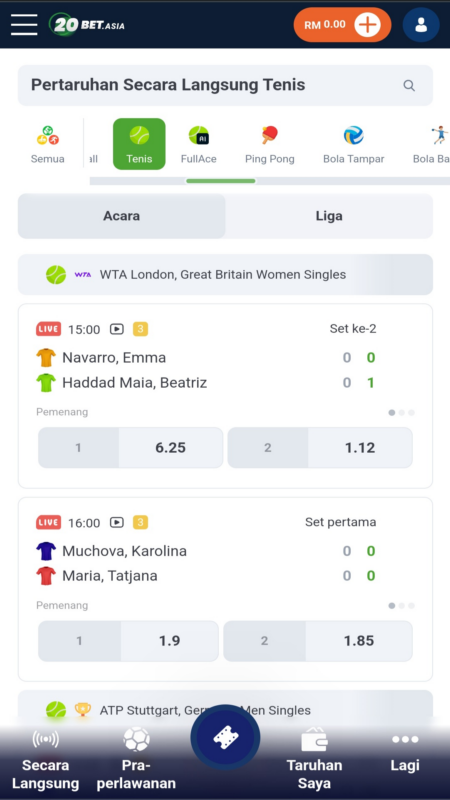450x800 pixels.
Task: Switch to the Liga view
Action: pos(329,216)
